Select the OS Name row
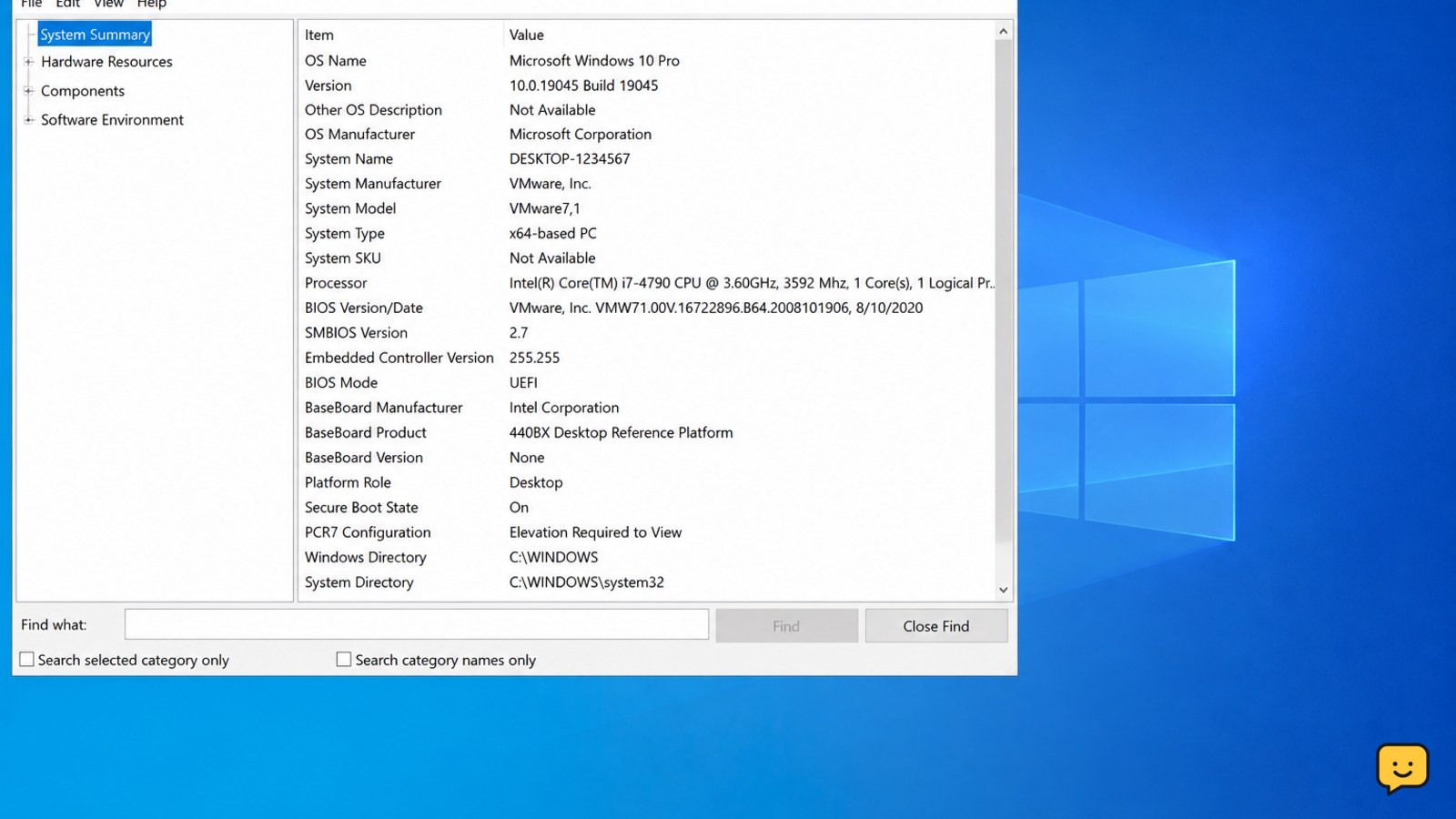Image resolution: width=1456 pixels, height=819 pixels. (647, 61)
